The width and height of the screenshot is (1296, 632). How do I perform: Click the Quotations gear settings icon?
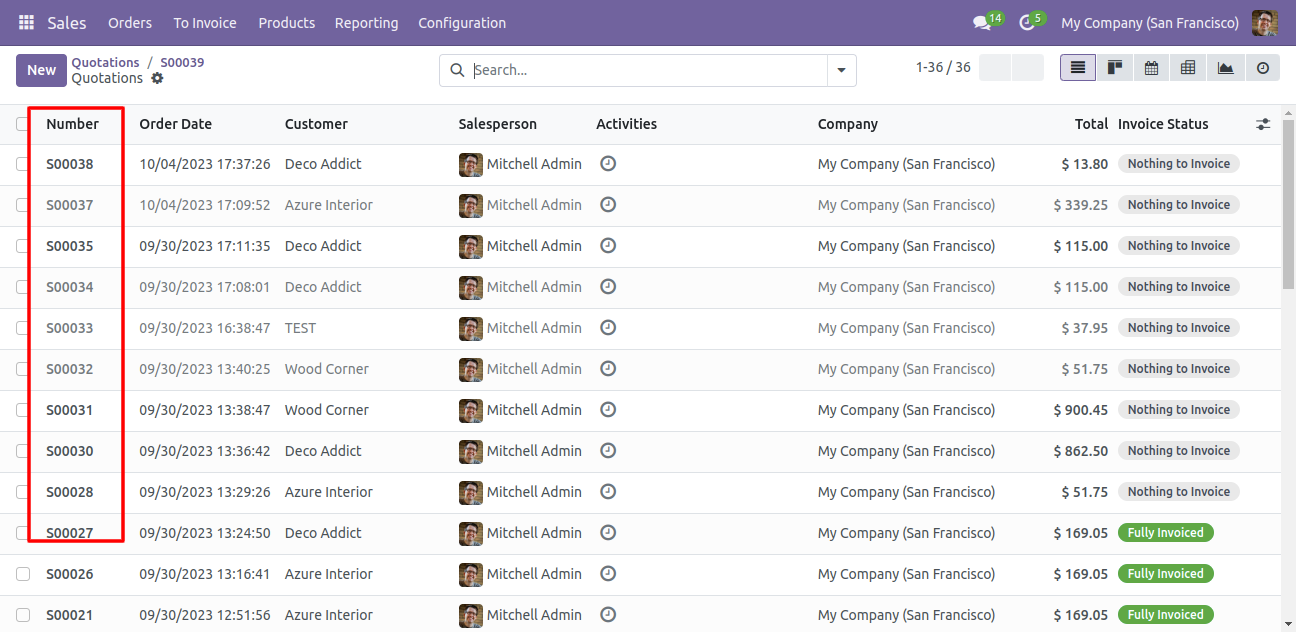coord(157,78)
